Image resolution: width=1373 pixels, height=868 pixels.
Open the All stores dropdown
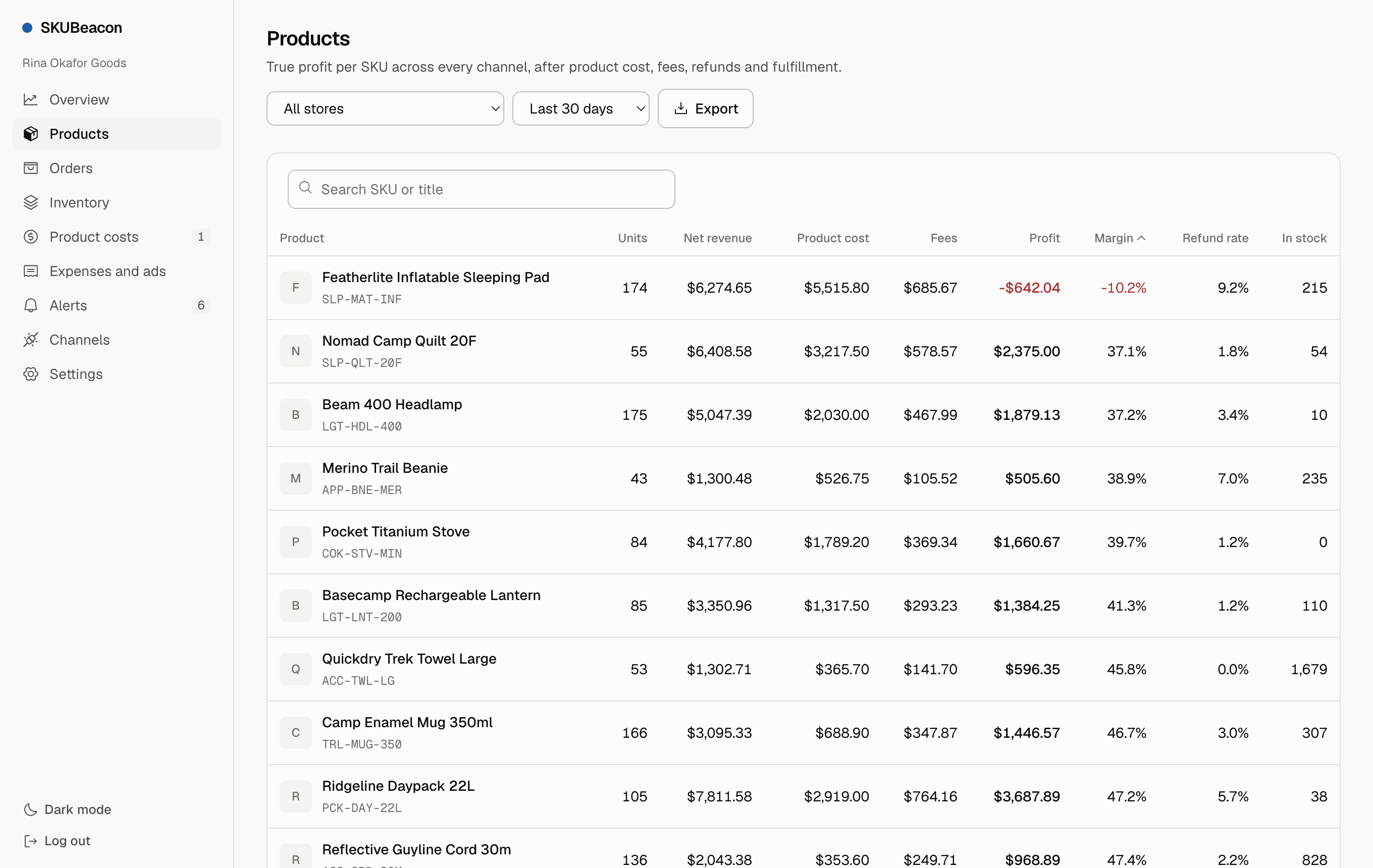click(x=385, y=108)
